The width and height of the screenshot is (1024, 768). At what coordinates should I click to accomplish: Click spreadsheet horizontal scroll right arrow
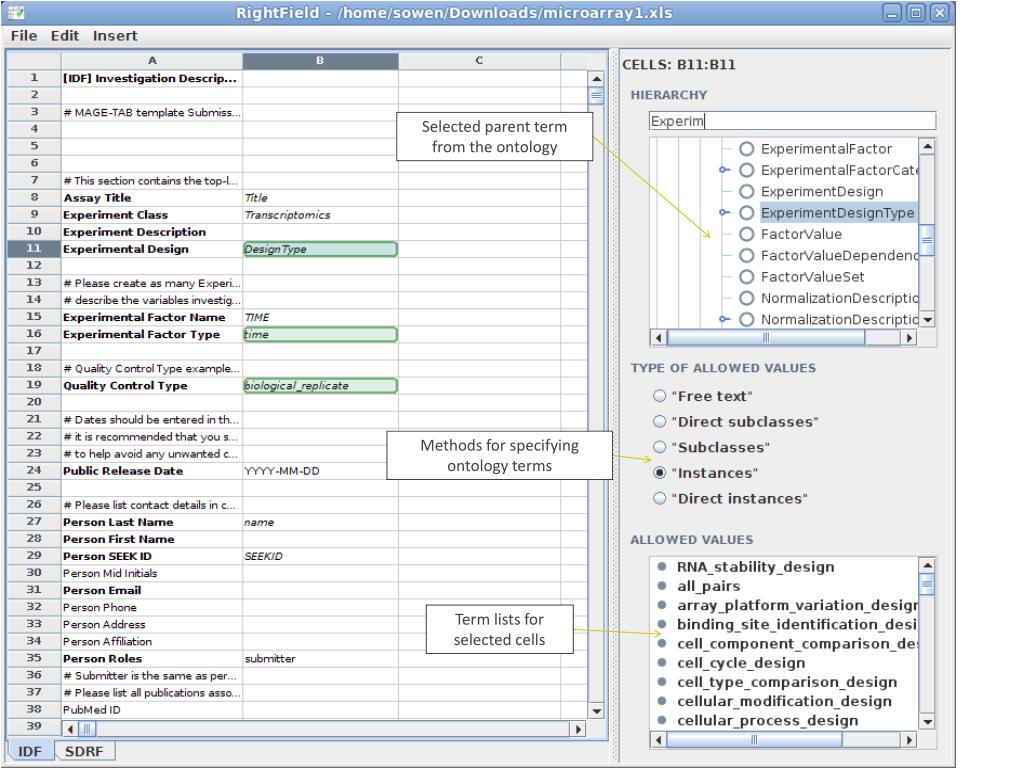pos(577,729)
